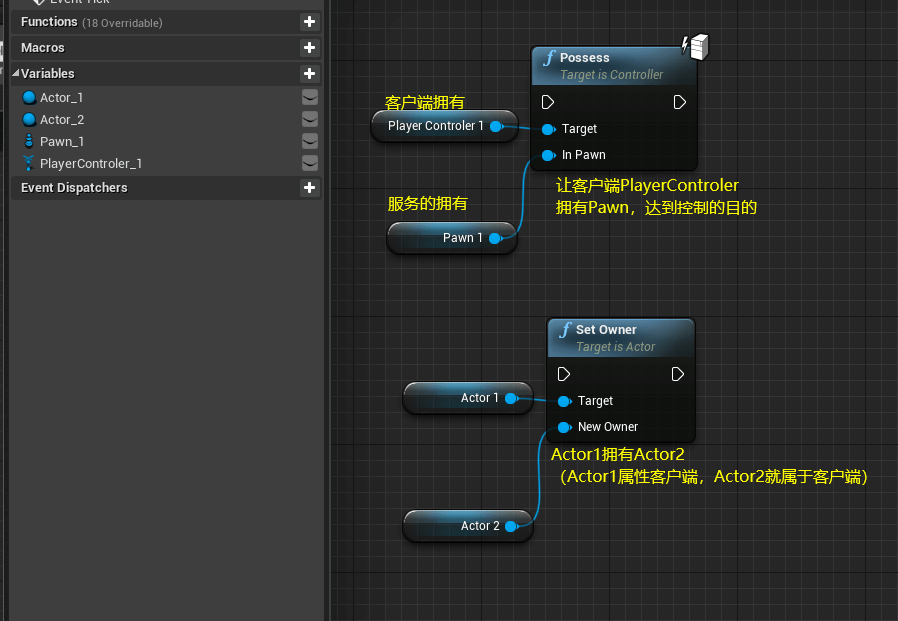Select PlayerControler_1 in the Variables list
Viewport: 898px width, 621px height.
pyautogui.click(x=90, y=164)
